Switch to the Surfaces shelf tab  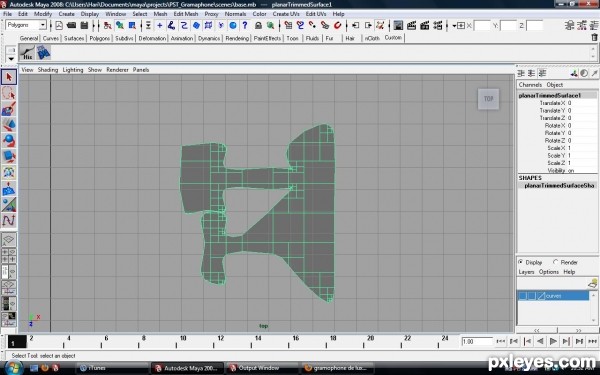coord(74,38)
